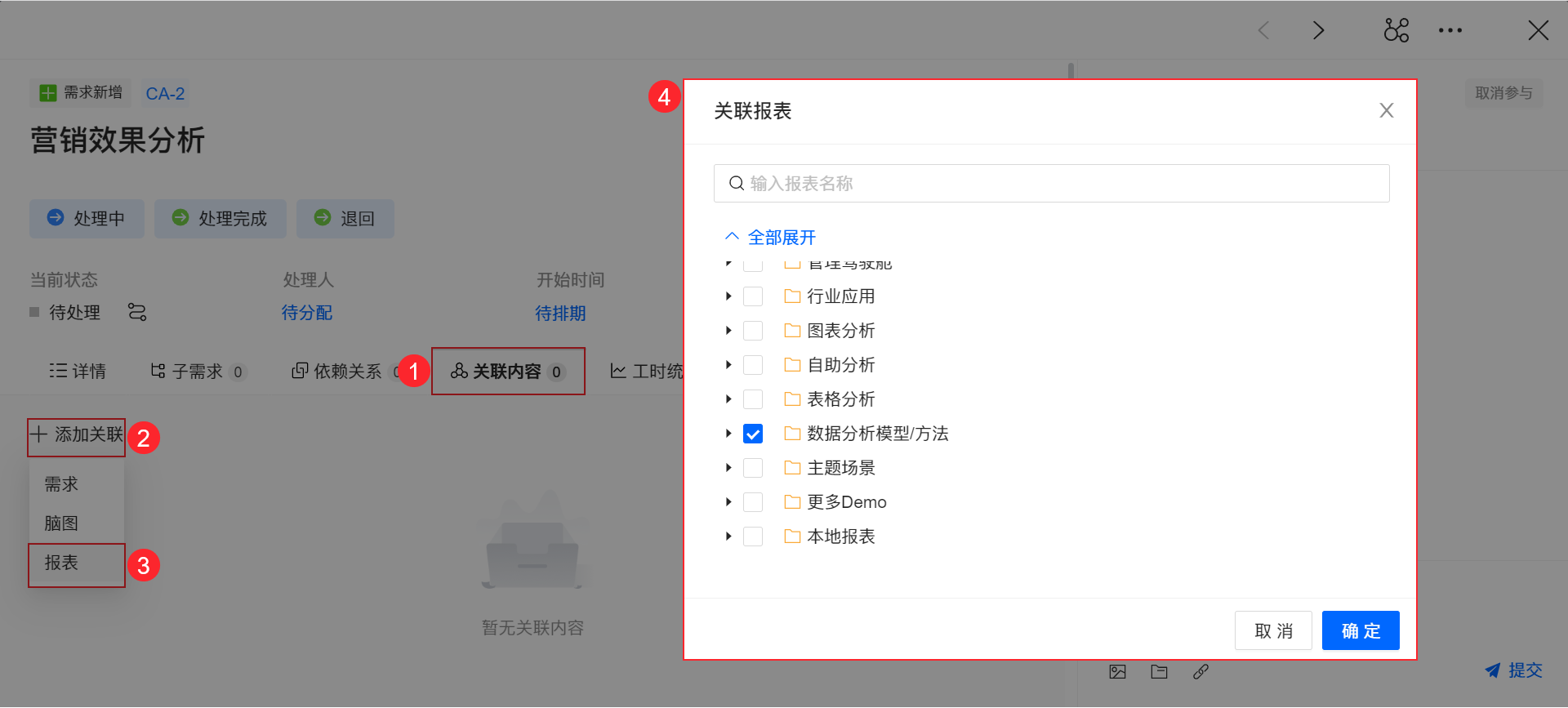Click the CA-2 issue ID tag
This screenshot has height=708, width=1568.
[x=165, y=94]
